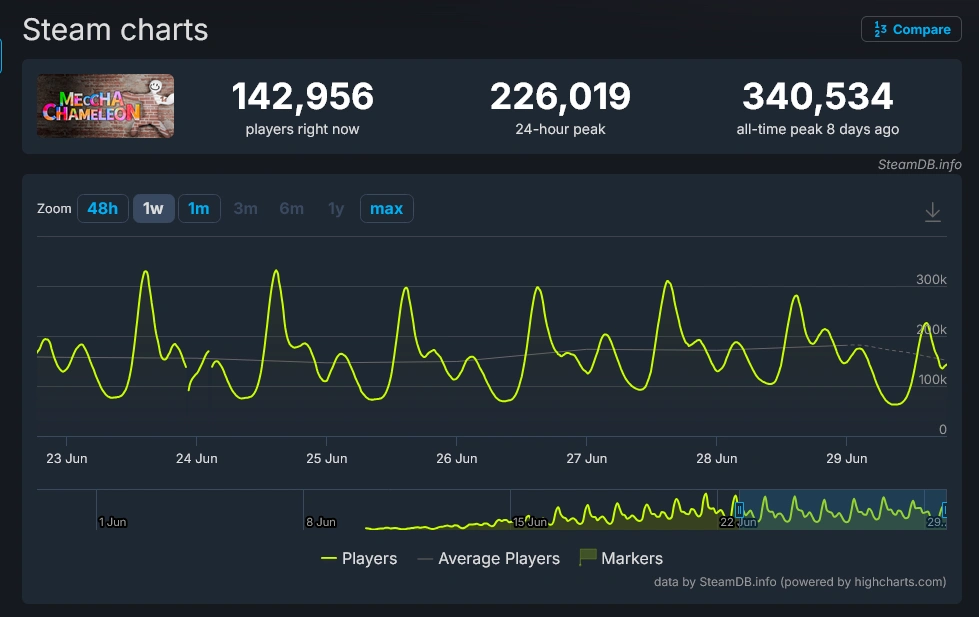Viewport: 979px width, 617px height.
Task: Toggle Markers in the chart legend
Action: point(621,558)
